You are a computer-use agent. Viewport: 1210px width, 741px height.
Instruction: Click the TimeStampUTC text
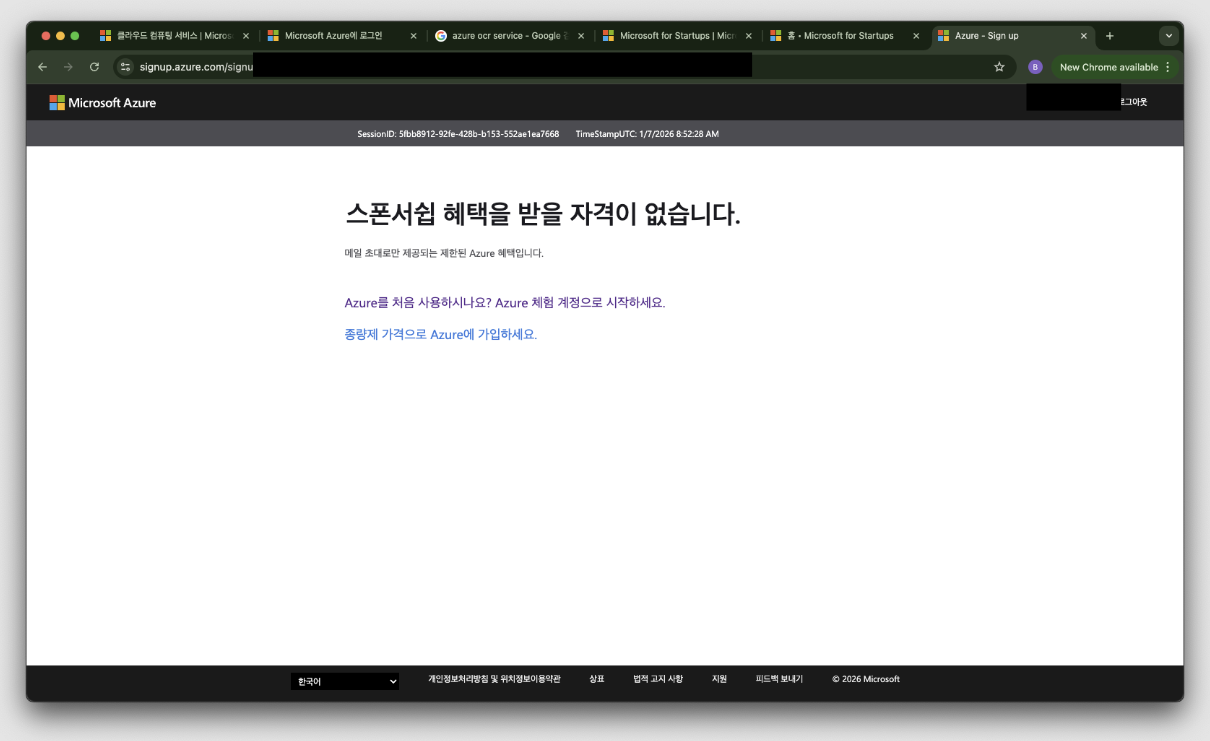647,134
